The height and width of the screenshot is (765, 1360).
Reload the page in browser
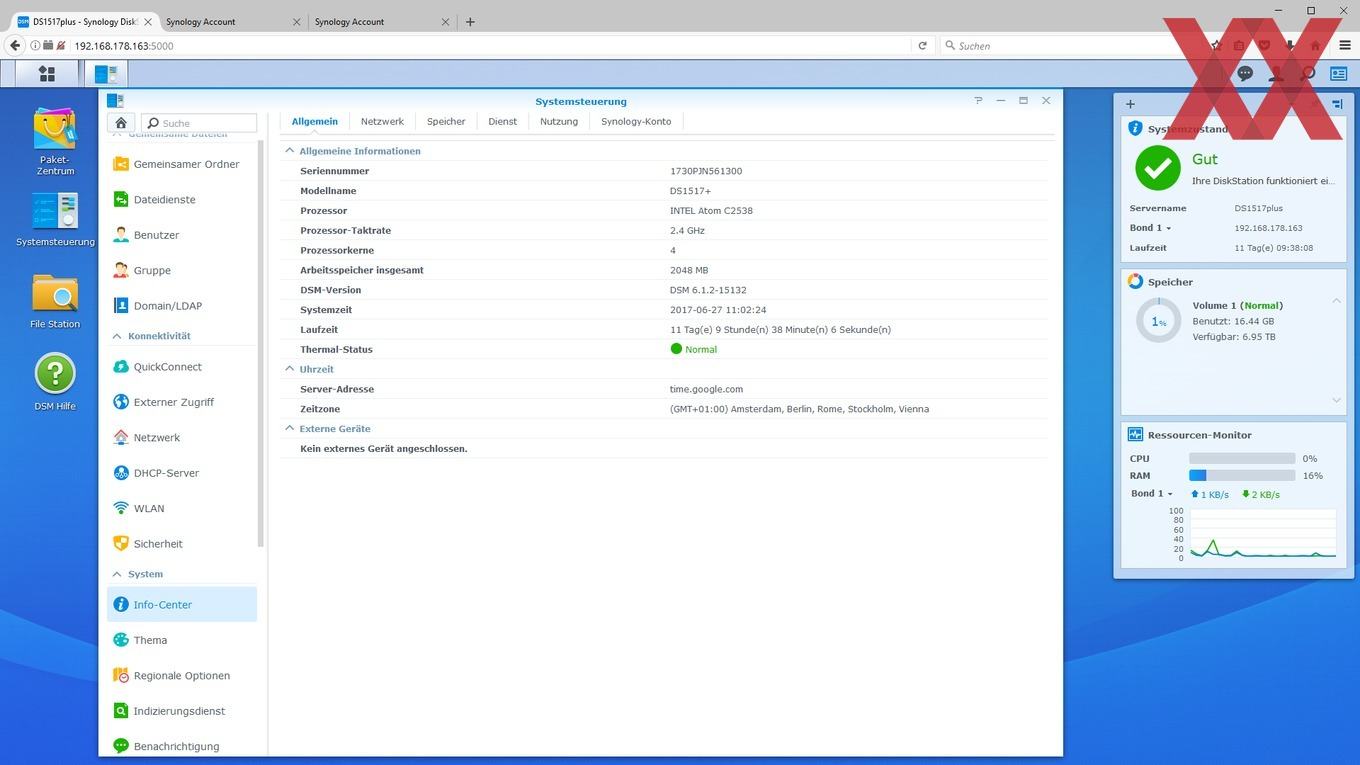(x=922, y=45)
